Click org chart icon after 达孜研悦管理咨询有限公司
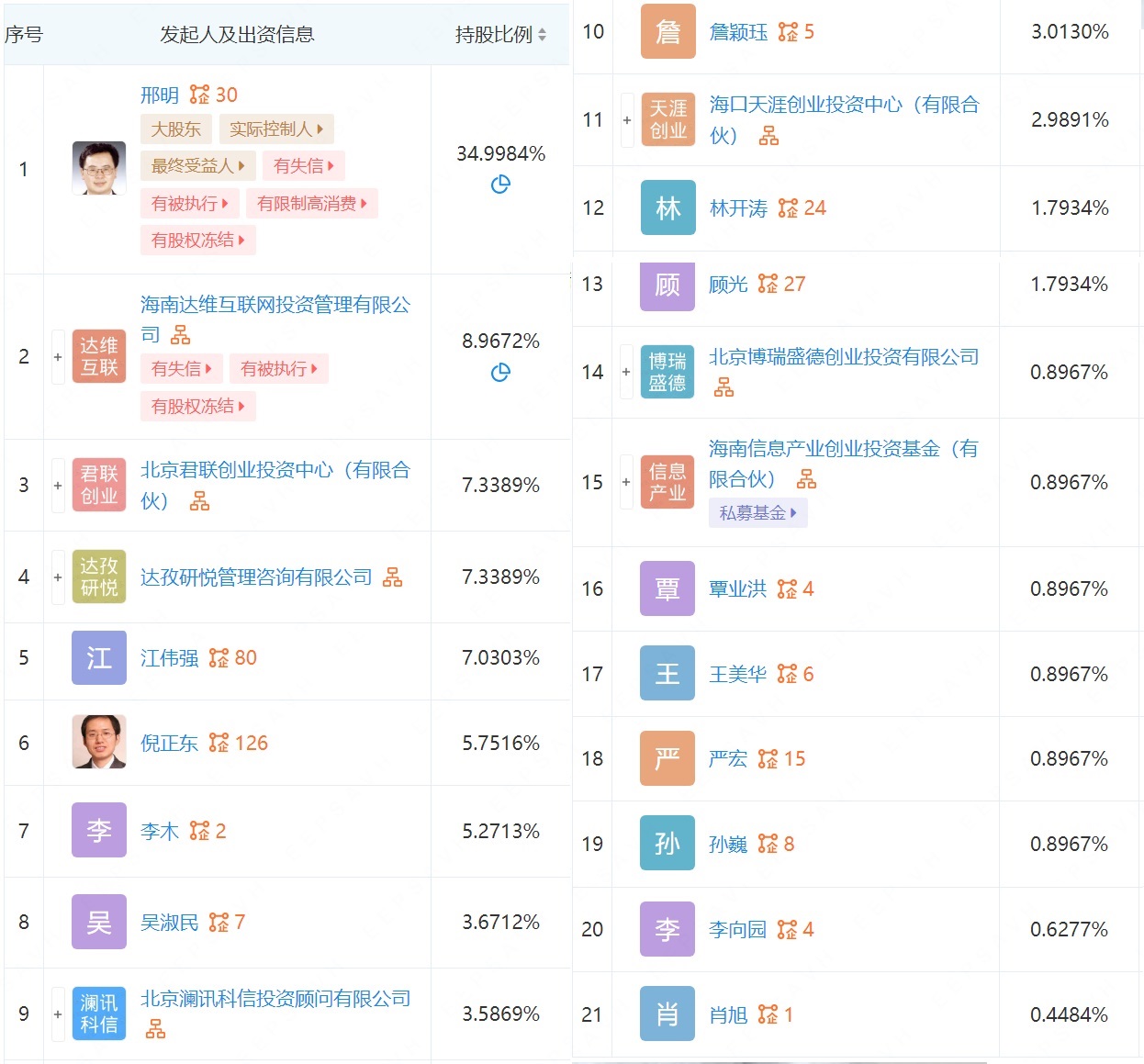This screenshot has width=1144, height=1064. pyautogui.click(x=392, y=577)
